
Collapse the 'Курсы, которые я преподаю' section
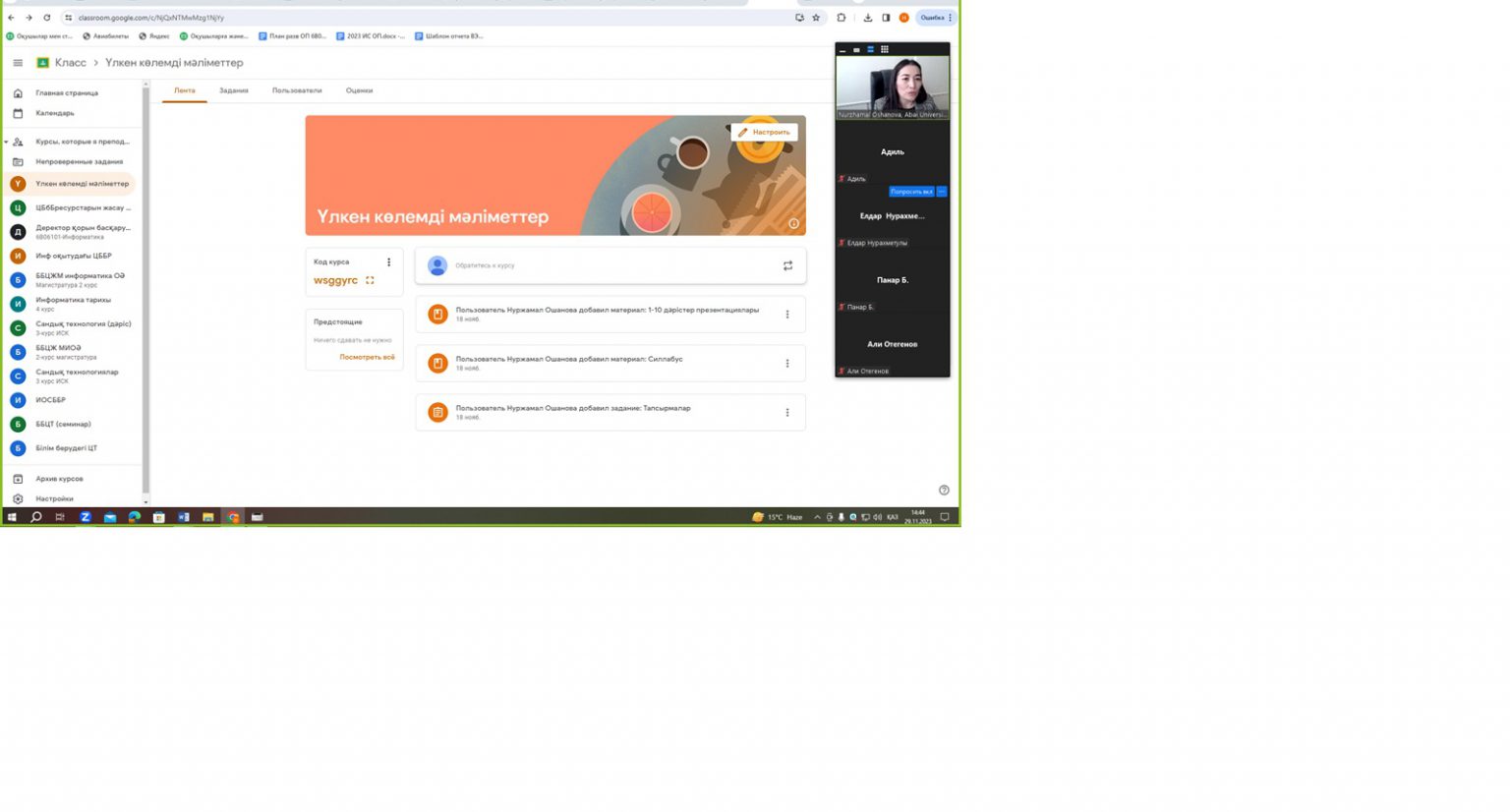click(x=6, y=142)
